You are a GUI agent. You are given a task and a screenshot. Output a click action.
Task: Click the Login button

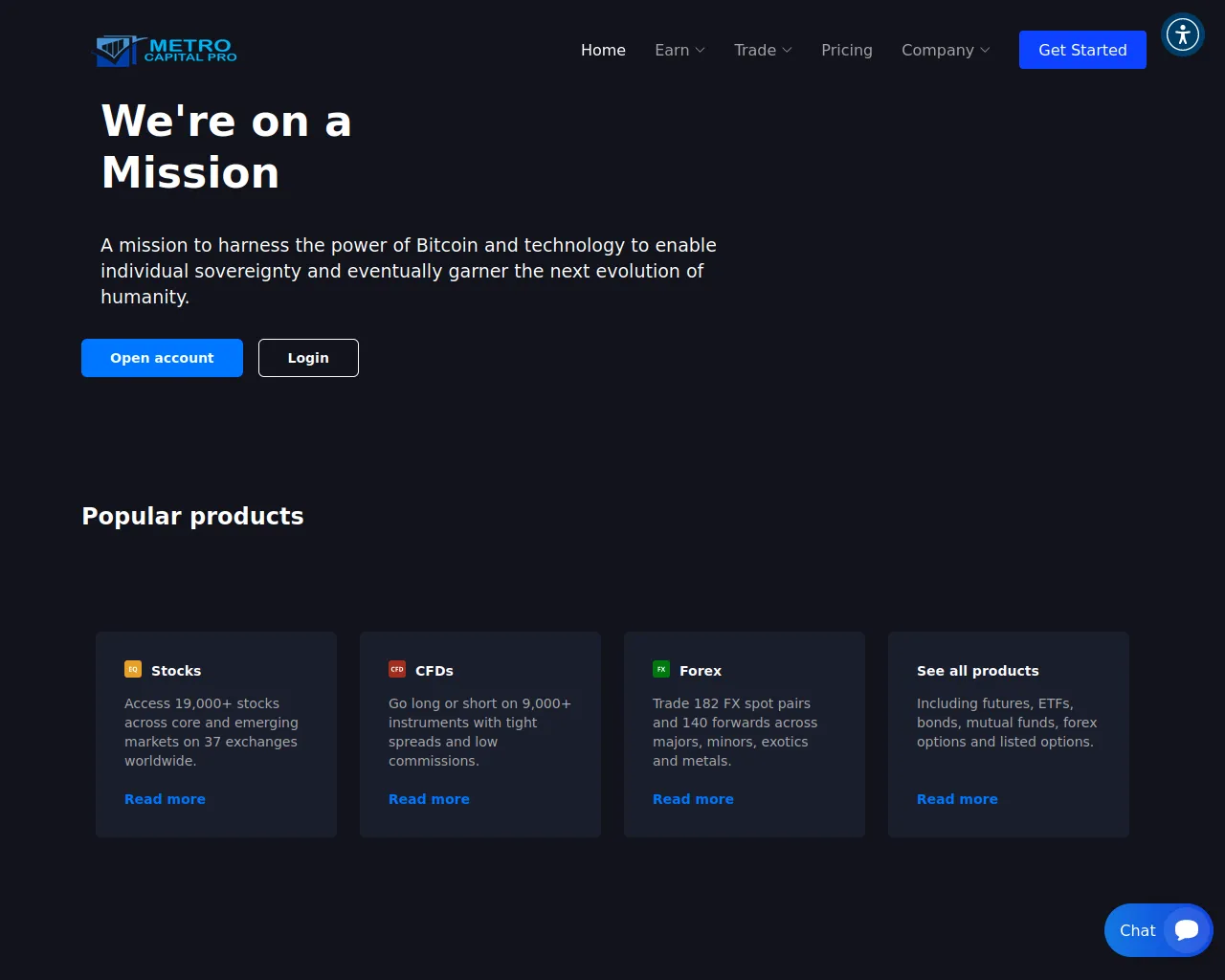click(x=308, y=358)
